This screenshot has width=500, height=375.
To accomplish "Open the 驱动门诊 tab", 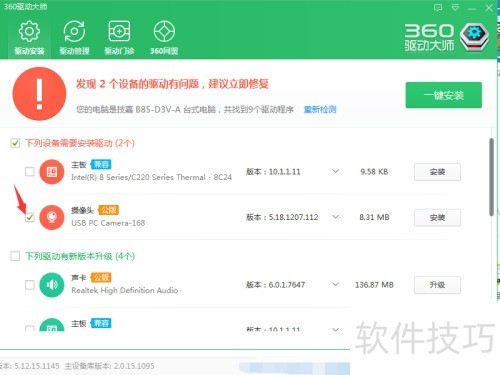I will click(119, 37).
